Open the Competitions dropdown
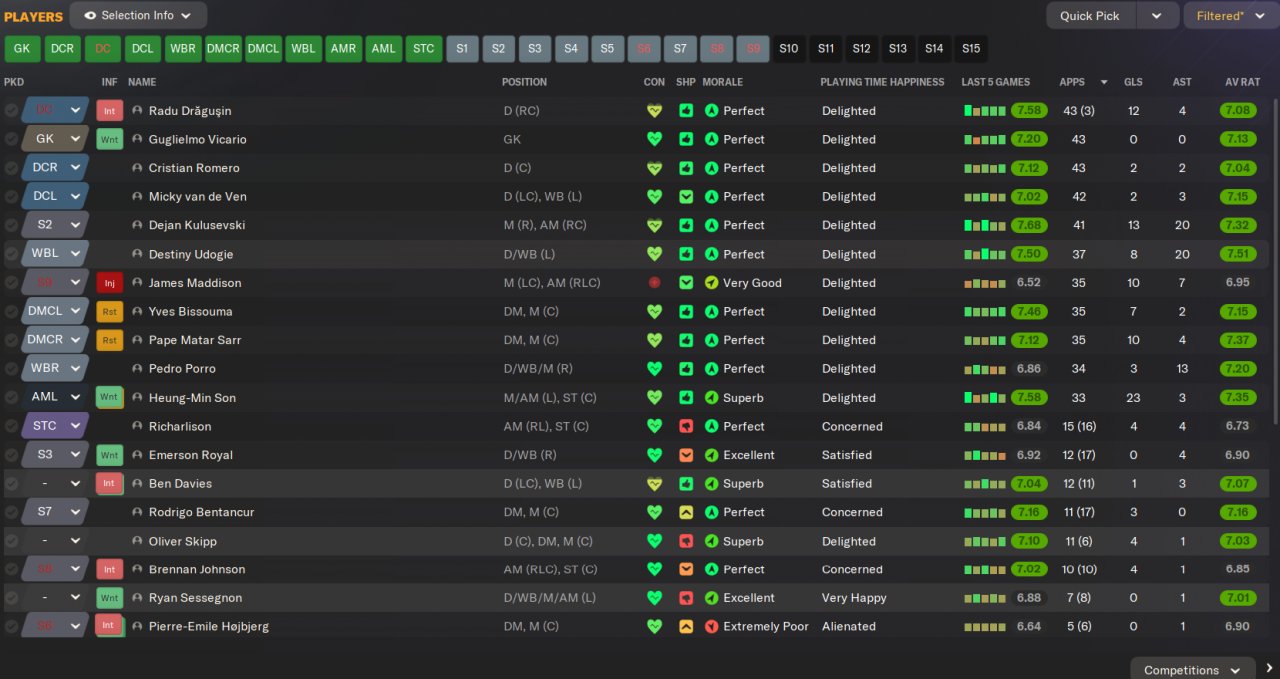This screenshot has width=1280, height=679. coord(1192,668)
